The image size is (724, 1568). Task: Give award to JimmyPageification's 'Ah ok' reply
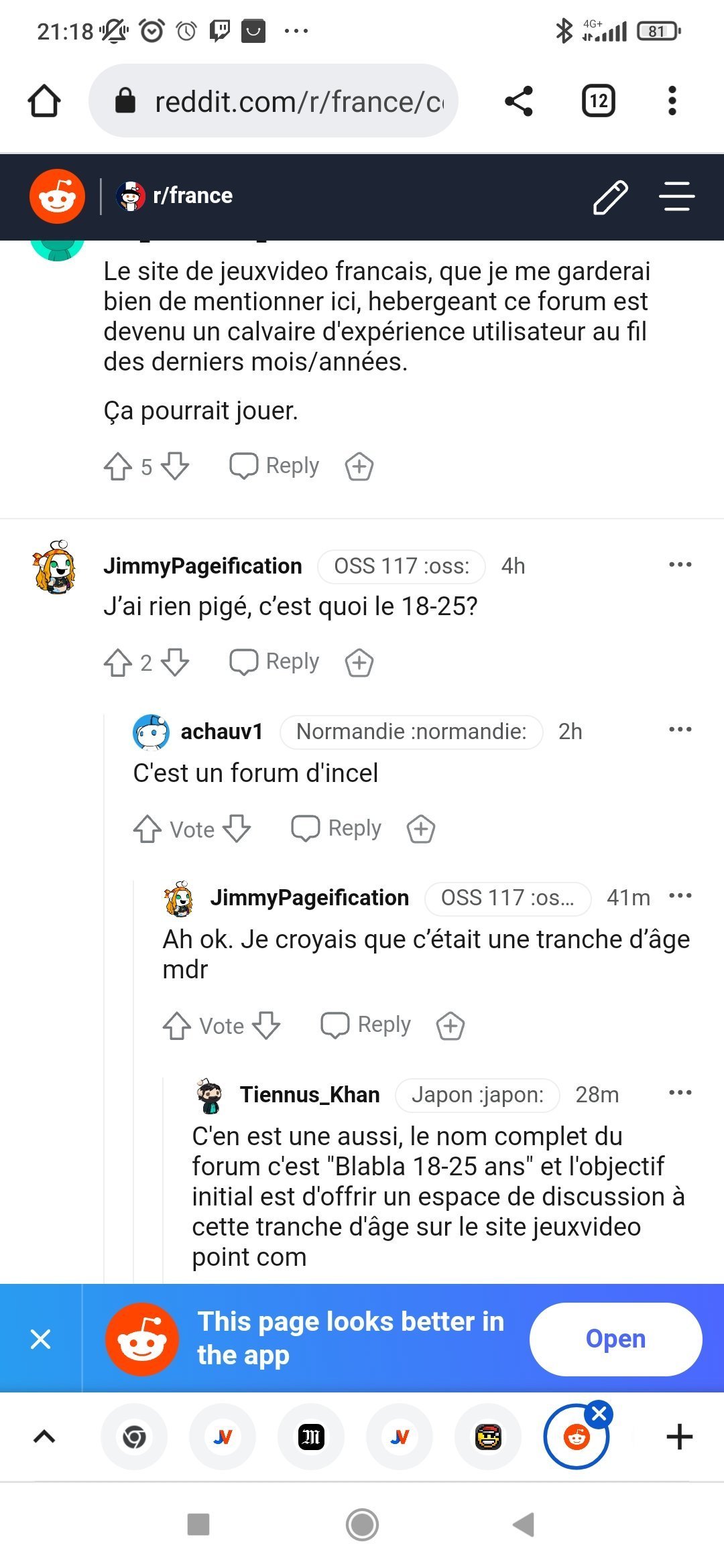tap(450, 1026)
